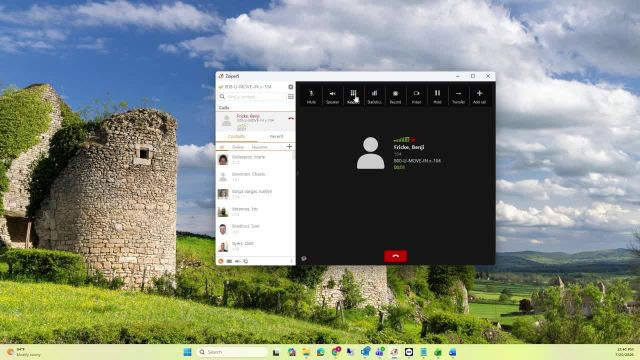Toggle the Speaker button
The image size is (640, 360).
[x=332, y=97]
